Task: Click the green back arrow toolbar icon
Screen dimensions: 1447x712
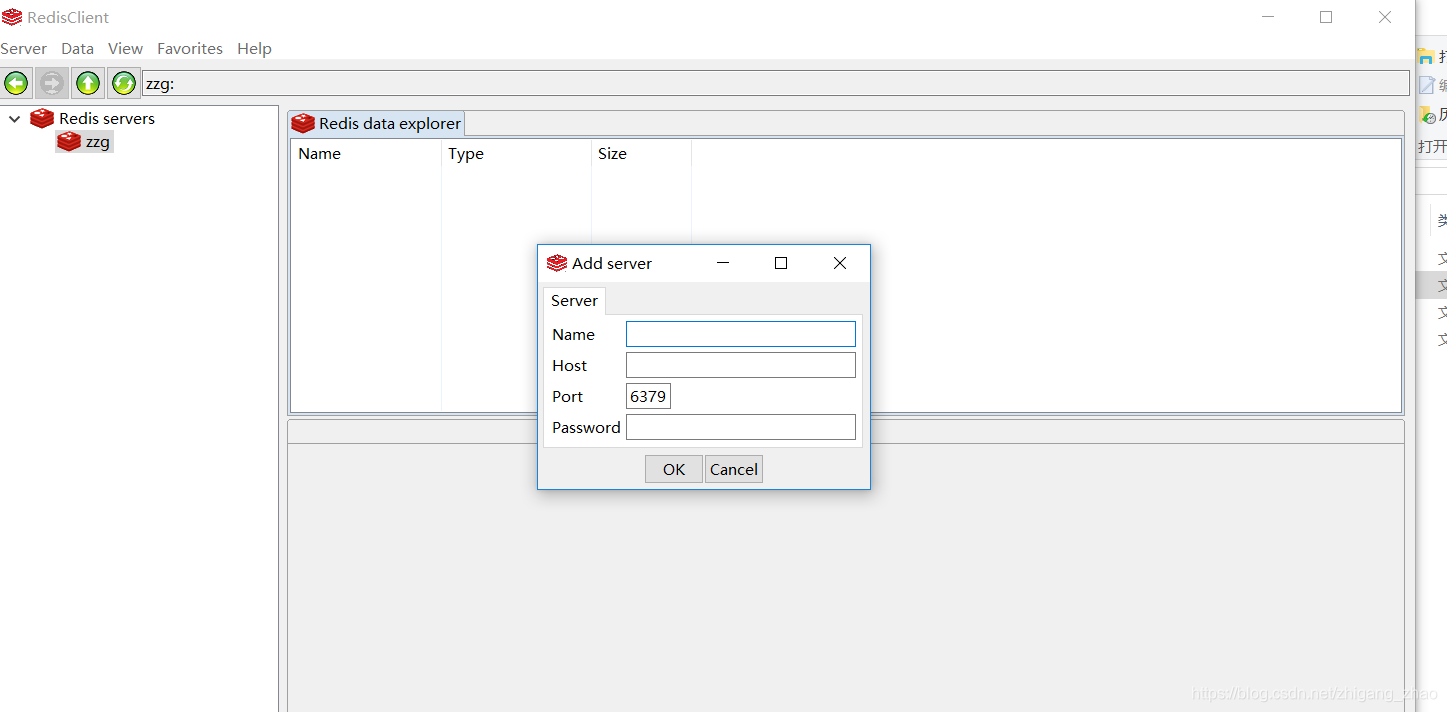Action: (x=16, y=83)
